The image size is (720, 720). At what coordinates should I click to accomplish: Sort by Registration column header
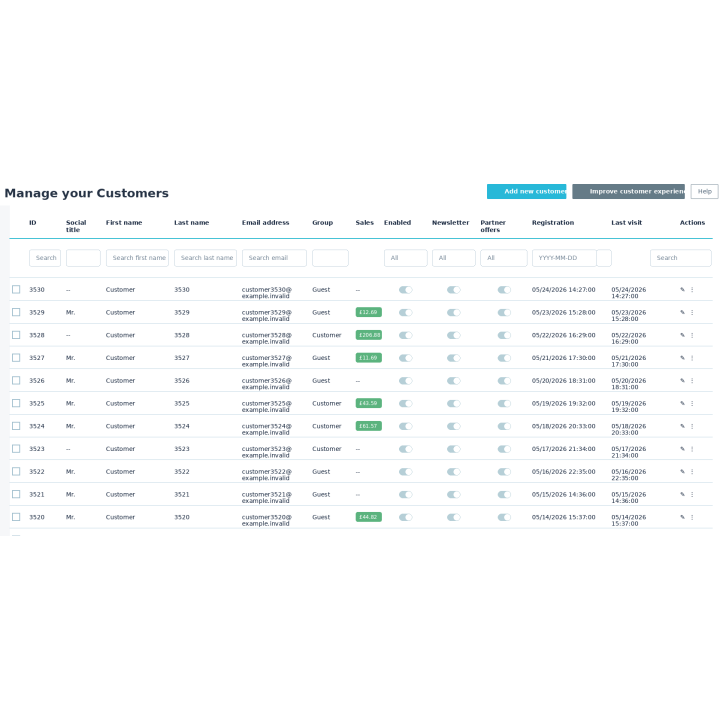click(553, 223)
